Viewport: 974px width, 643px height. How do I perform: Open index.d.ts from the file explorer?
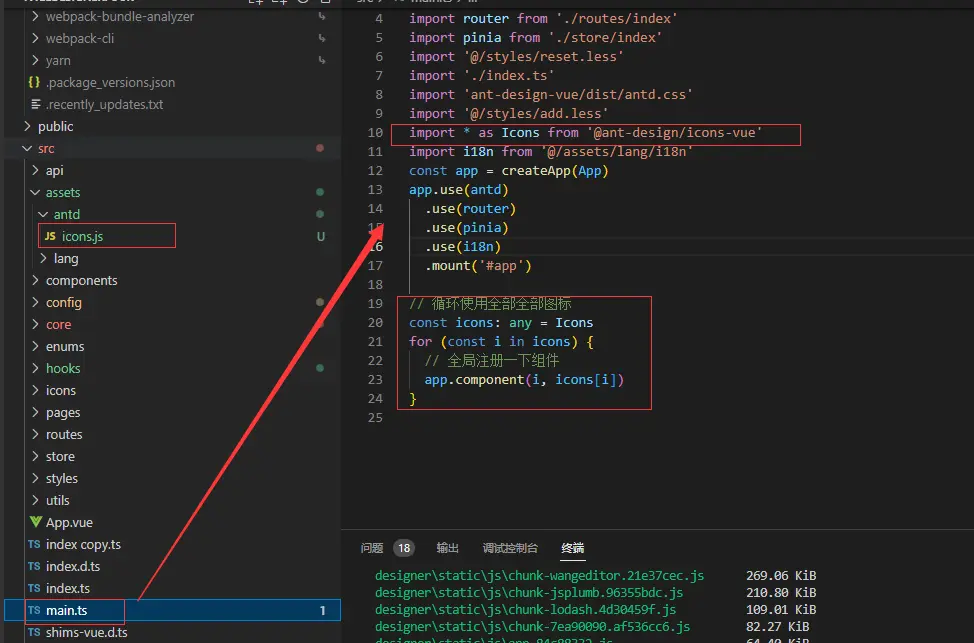coord(73,567)
